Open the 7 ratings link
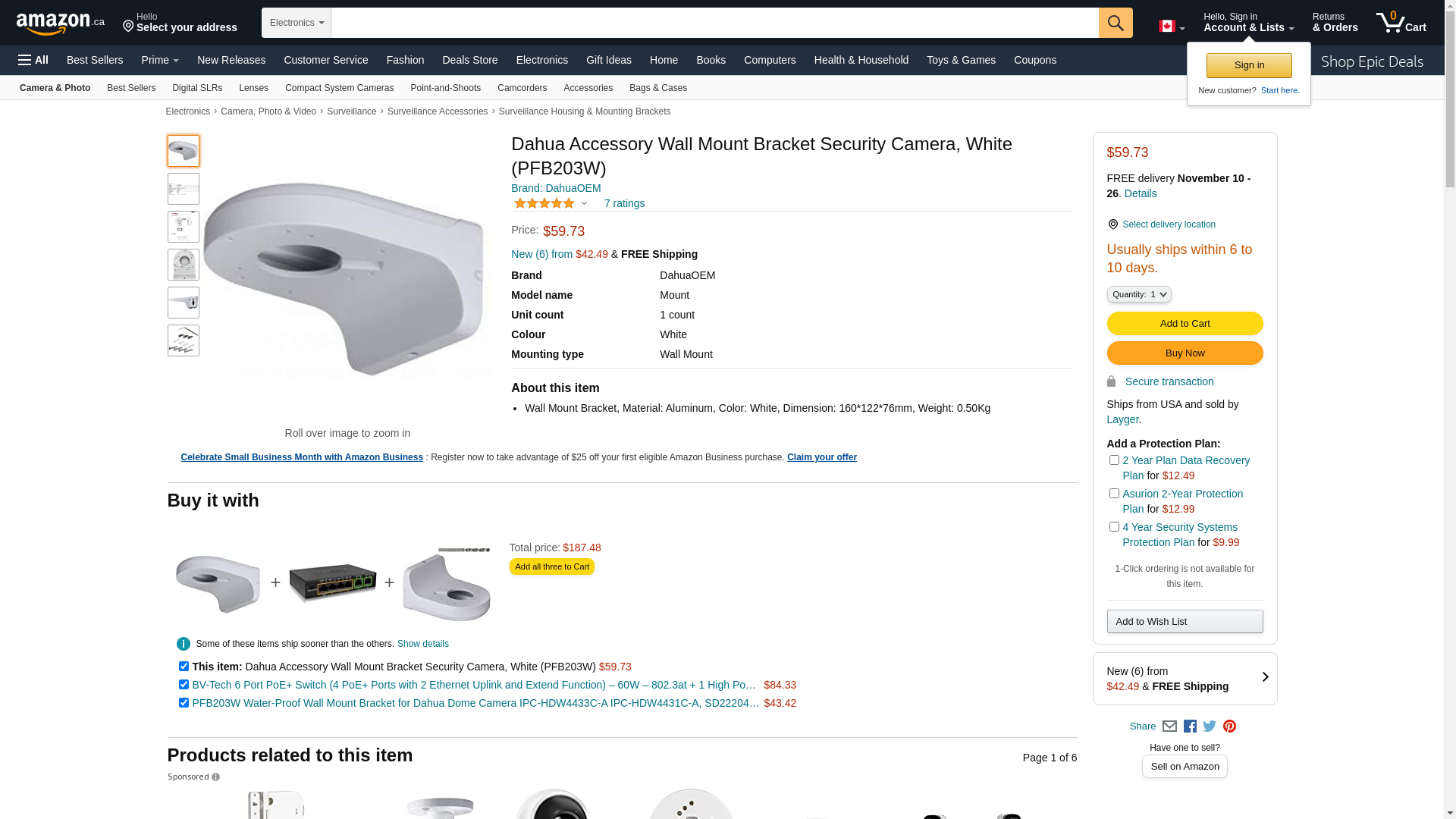The width and height of the screenshot is (1456, 819). point(624,203)
